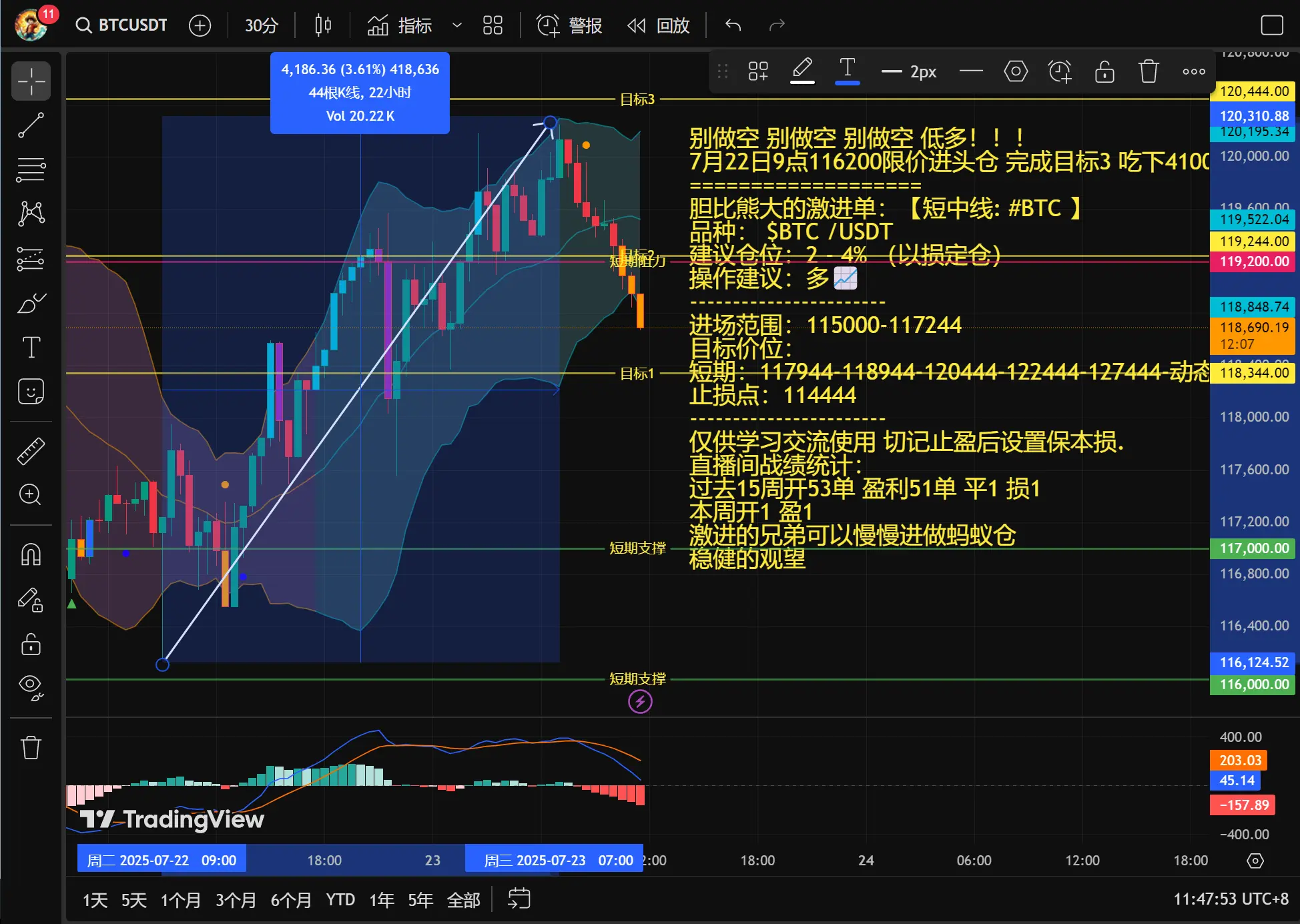
Task: Click the 120,444.00 price label
Action: coord(1253,91)
